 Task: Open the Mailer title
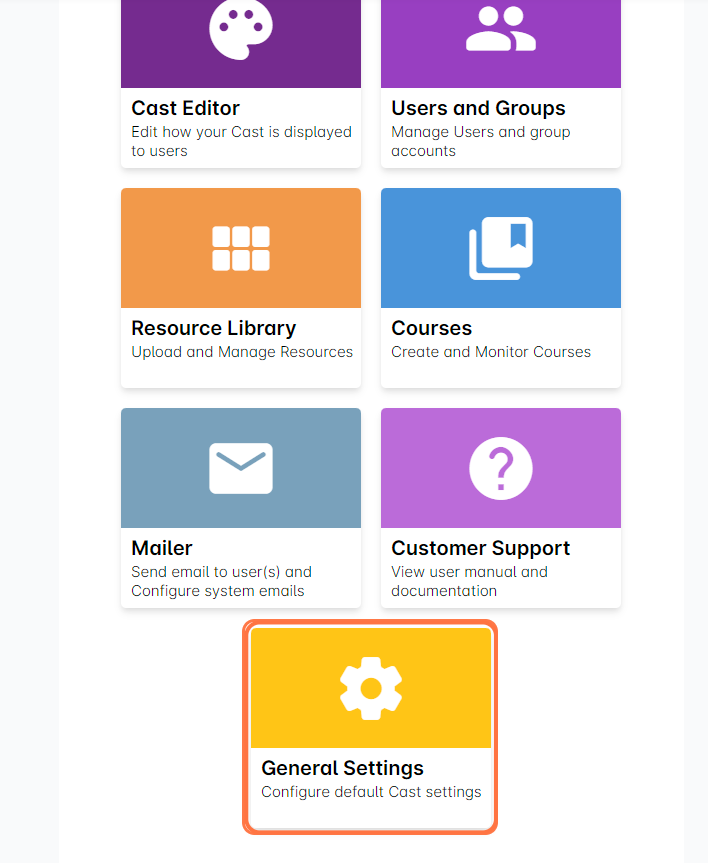click(162, 548)
